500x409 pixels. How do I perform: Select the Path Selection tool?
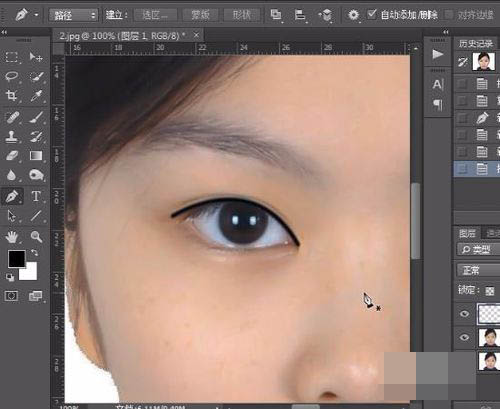12,216
